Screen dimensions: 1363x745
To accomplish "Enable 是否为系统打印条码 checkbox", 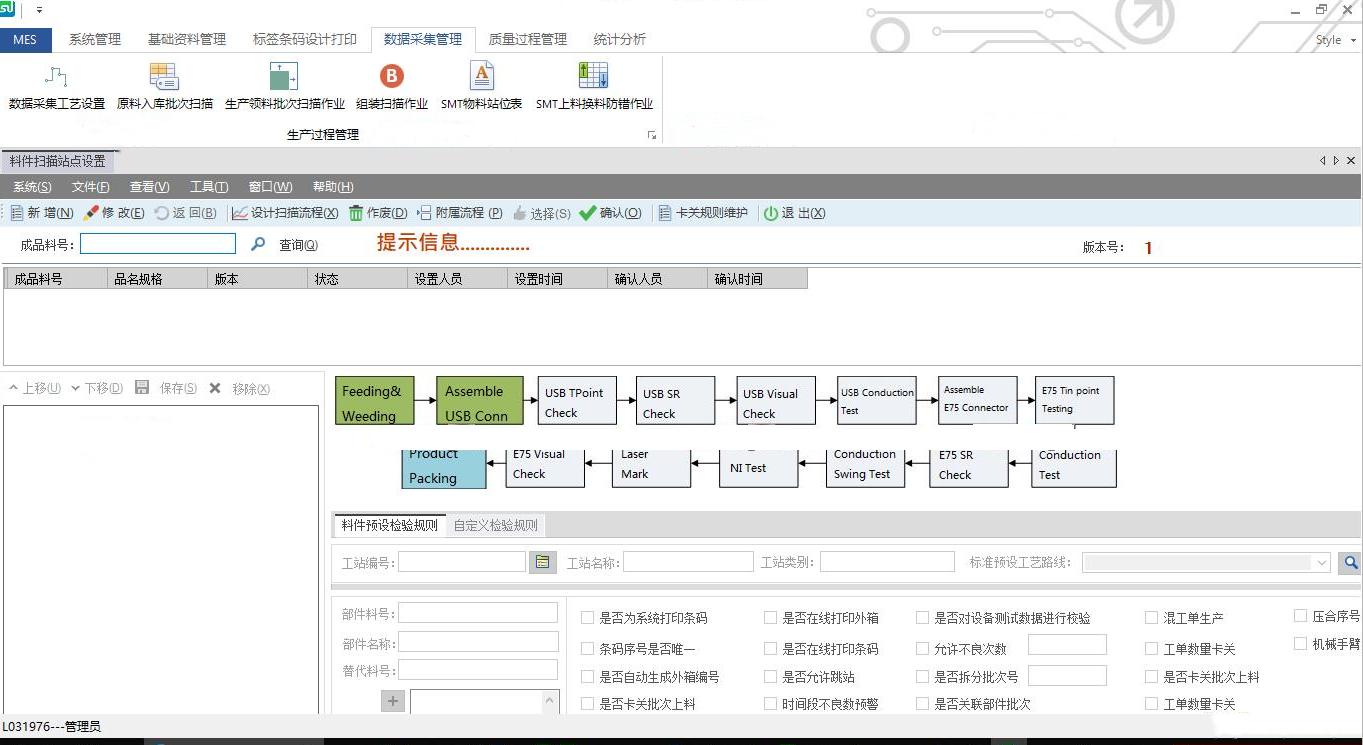I will pos(588,618).
